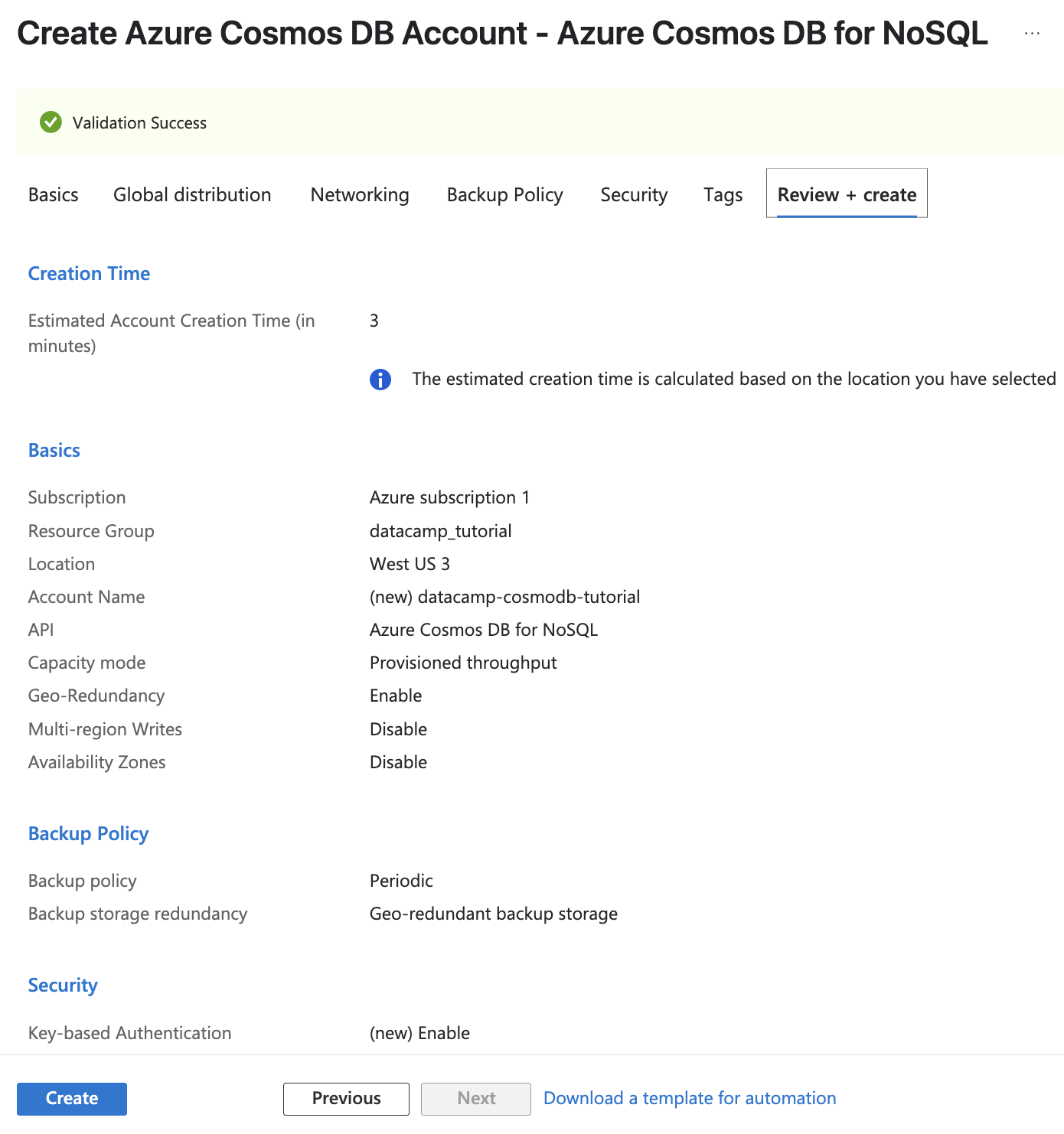Click the Validation Success message text
Screen dimensions: 1064x1134
click(139, 123)
